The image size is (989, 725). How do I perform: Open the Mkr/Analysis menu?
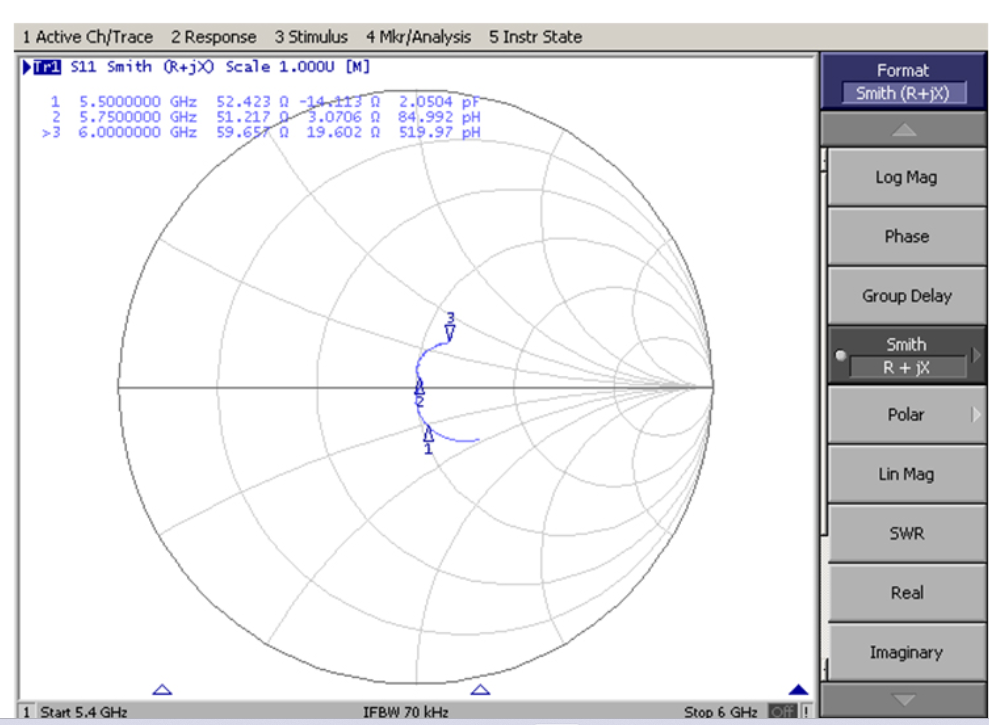[418, 37]
